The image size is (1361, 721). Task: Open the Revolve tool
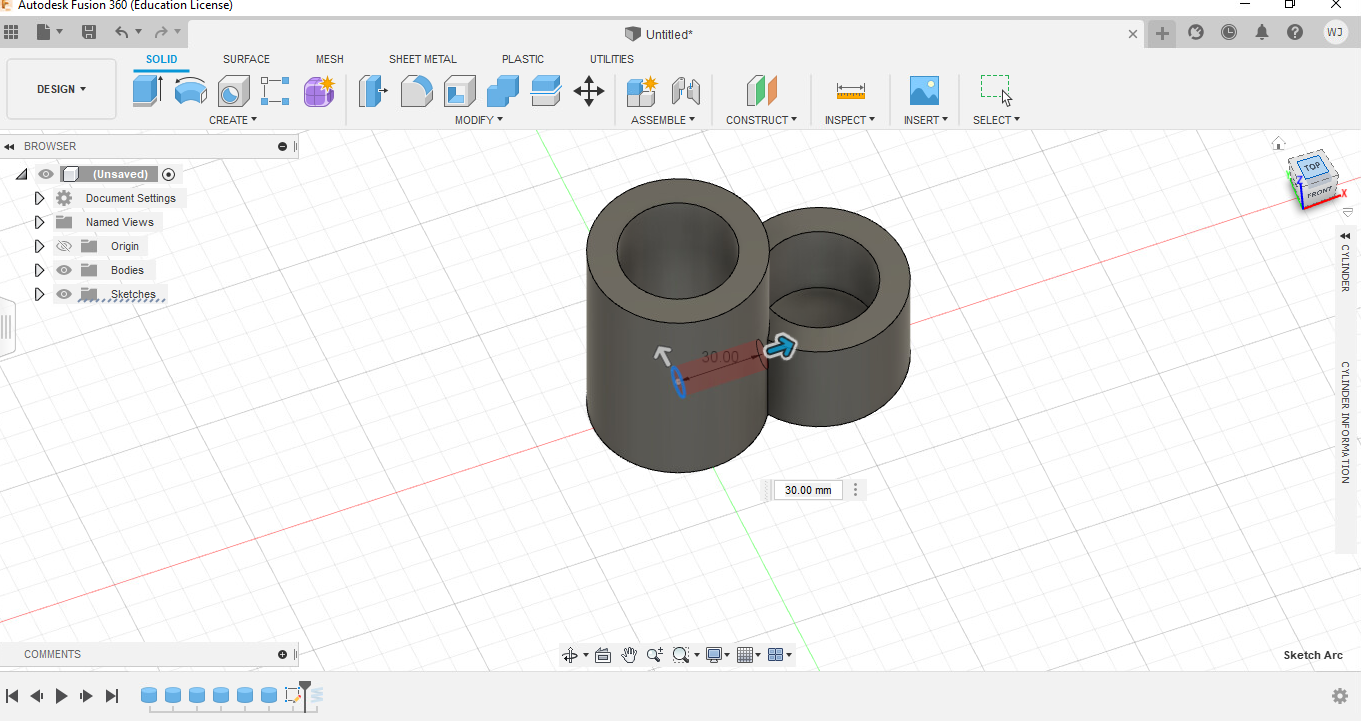(190, 91)
